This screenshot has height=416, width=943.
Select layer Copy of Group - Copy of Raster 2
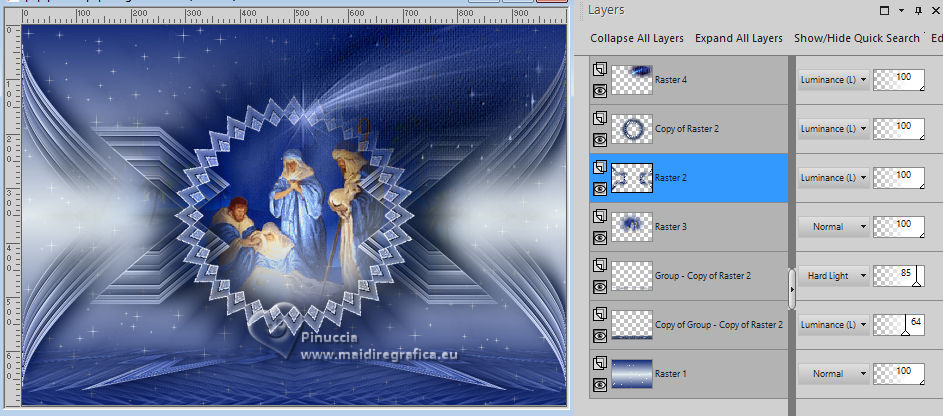(719, 325)
